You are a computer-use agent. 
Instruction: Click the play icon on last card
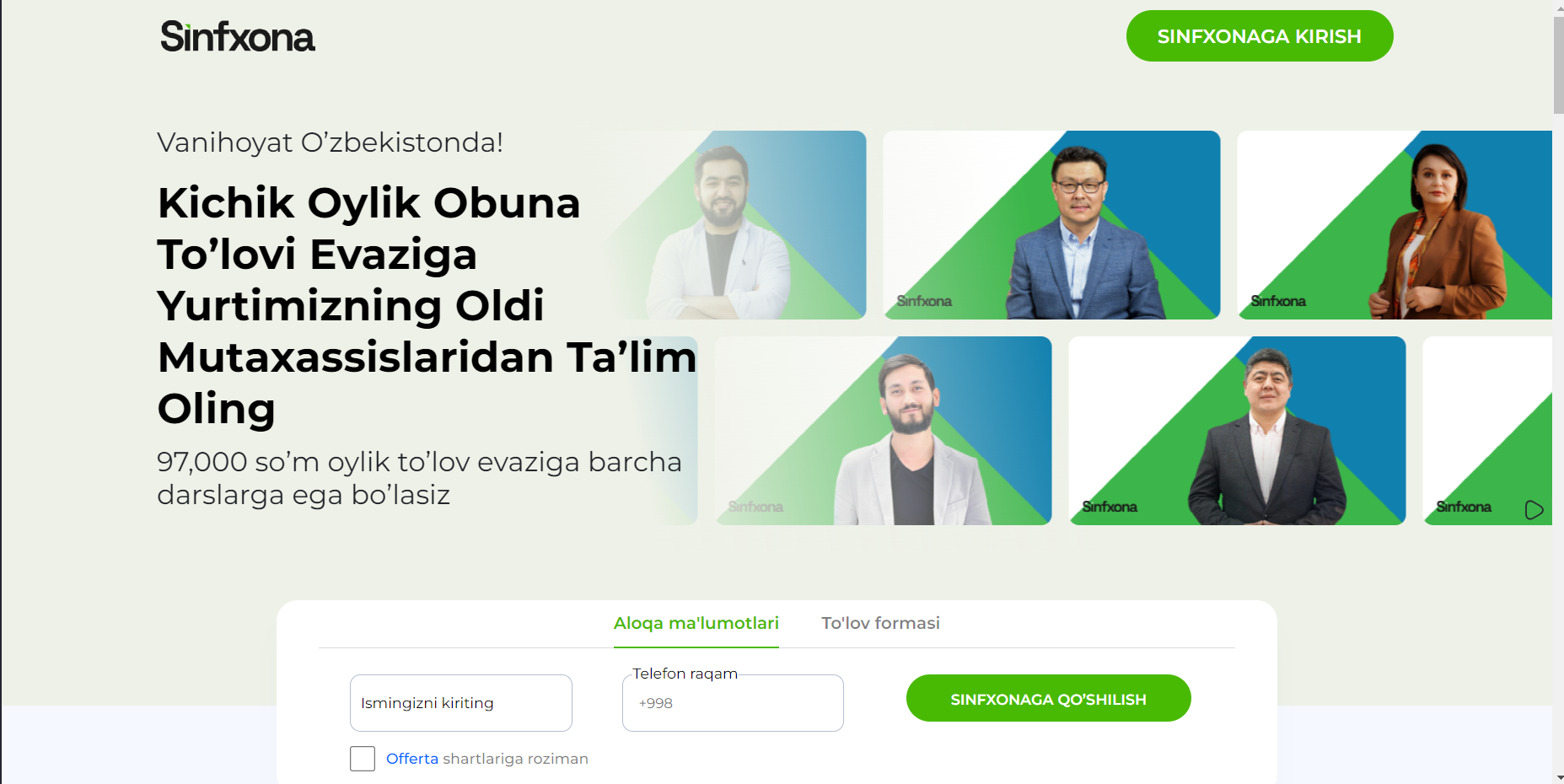[1534, 510]
